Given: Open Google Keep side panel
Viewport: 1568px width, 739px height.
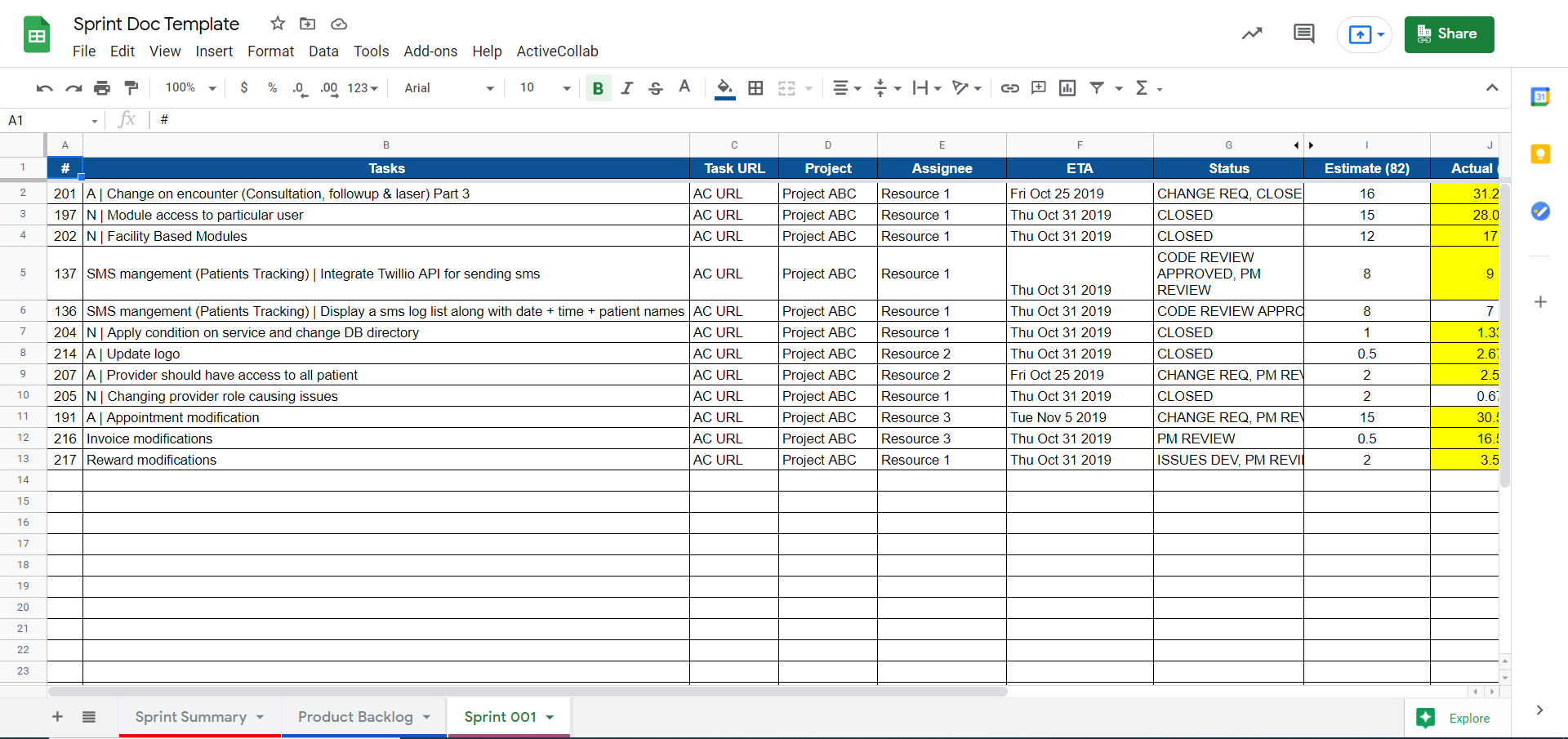Looking at the screenshot, I should click(1540, 154).
